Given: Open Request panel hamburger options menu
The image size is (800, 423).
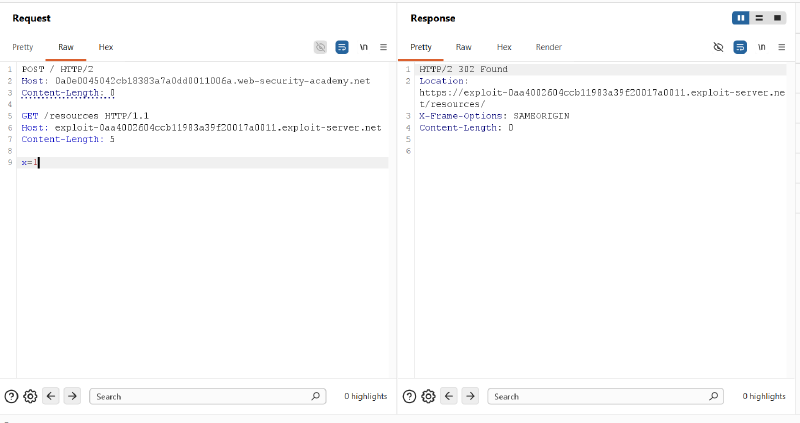Looking at the screenshot, I should 383,47.
